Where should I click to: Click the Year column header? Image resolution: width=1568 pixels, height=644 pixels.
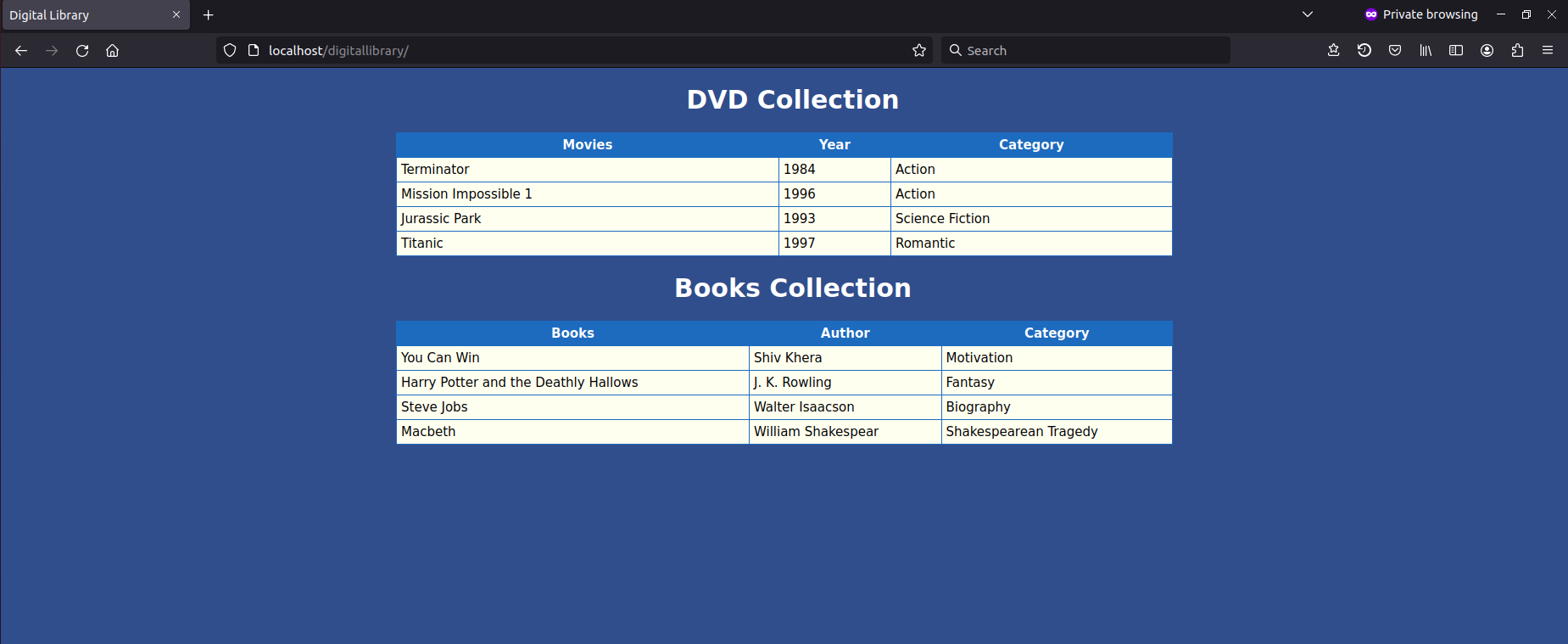(x=834, y=145)
